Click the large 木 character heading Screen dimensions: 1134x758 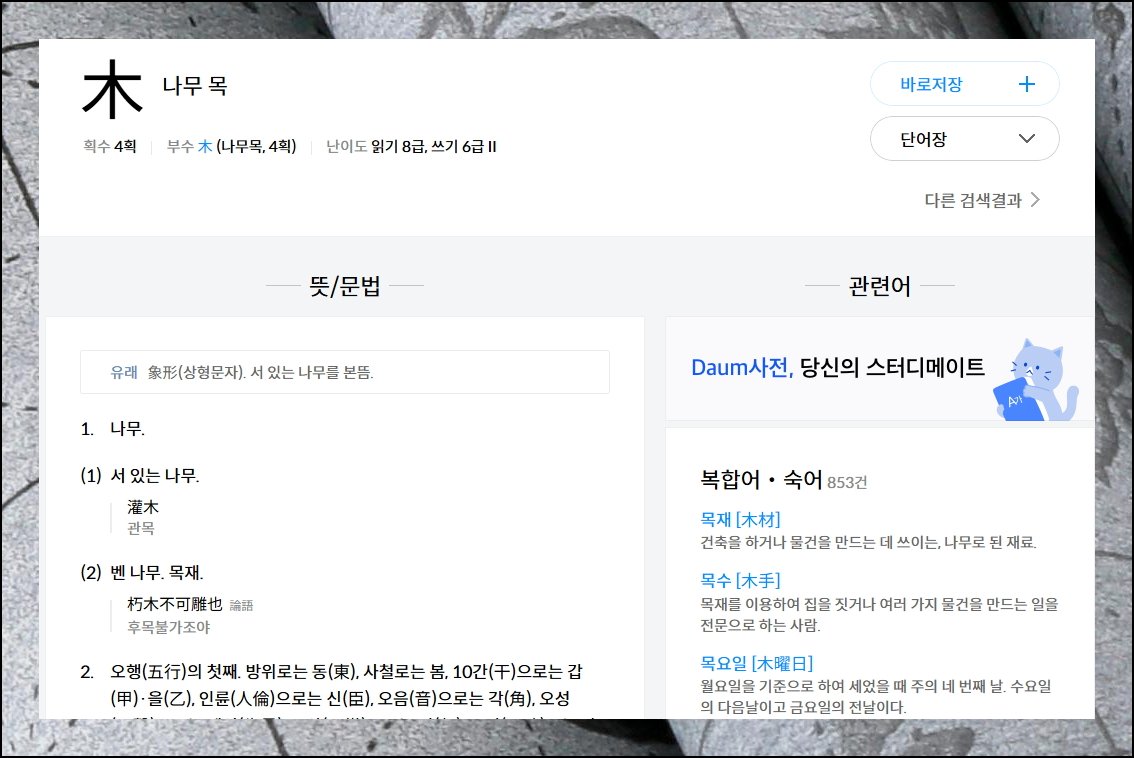click(x=112, y=89)
